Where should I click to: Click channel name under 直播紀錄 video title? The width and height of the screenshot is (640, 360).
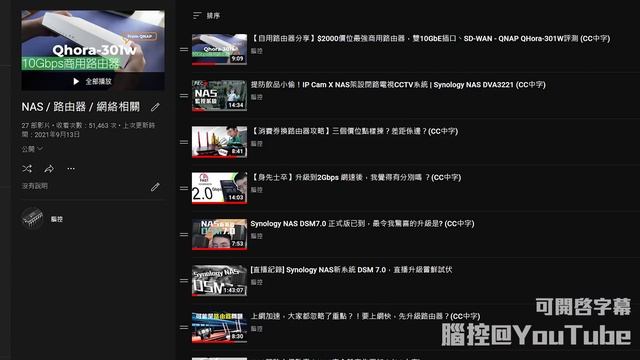tap(256, 282)
